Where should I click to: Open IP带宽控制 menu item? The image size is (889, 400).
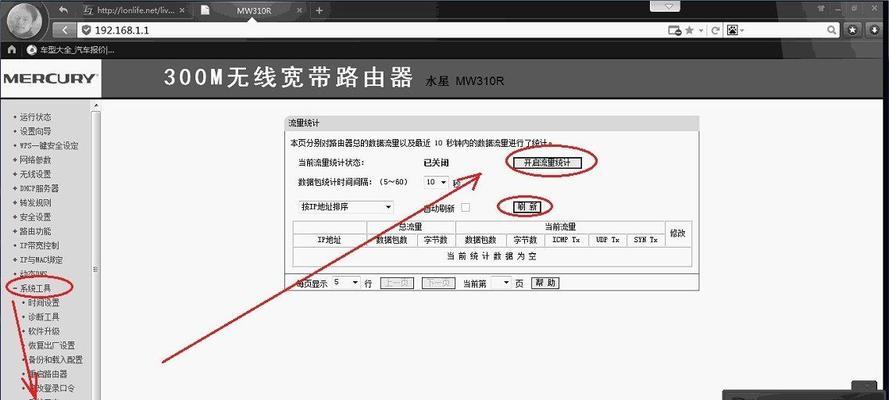(x=39, y=245)
